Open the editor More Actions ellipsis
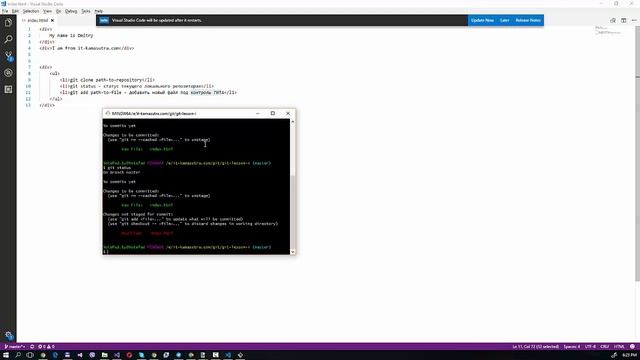 click(x=634, y=20)
